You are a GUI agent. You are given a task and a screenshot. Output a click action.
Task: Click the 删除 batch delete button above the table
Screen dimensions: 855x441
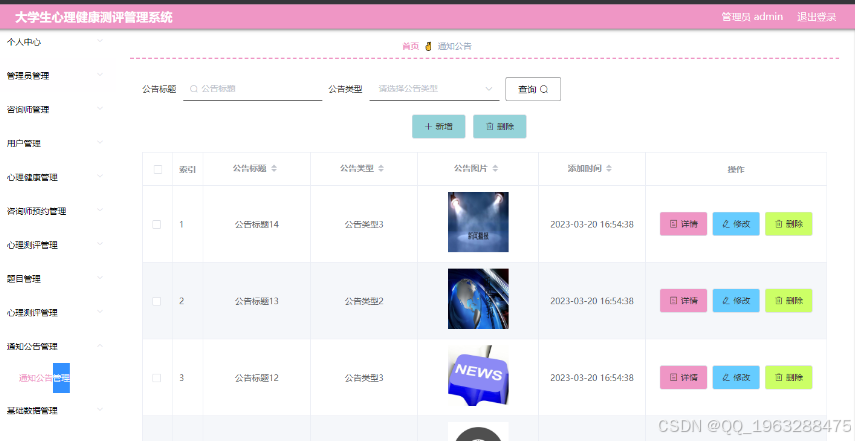(499, 126)
